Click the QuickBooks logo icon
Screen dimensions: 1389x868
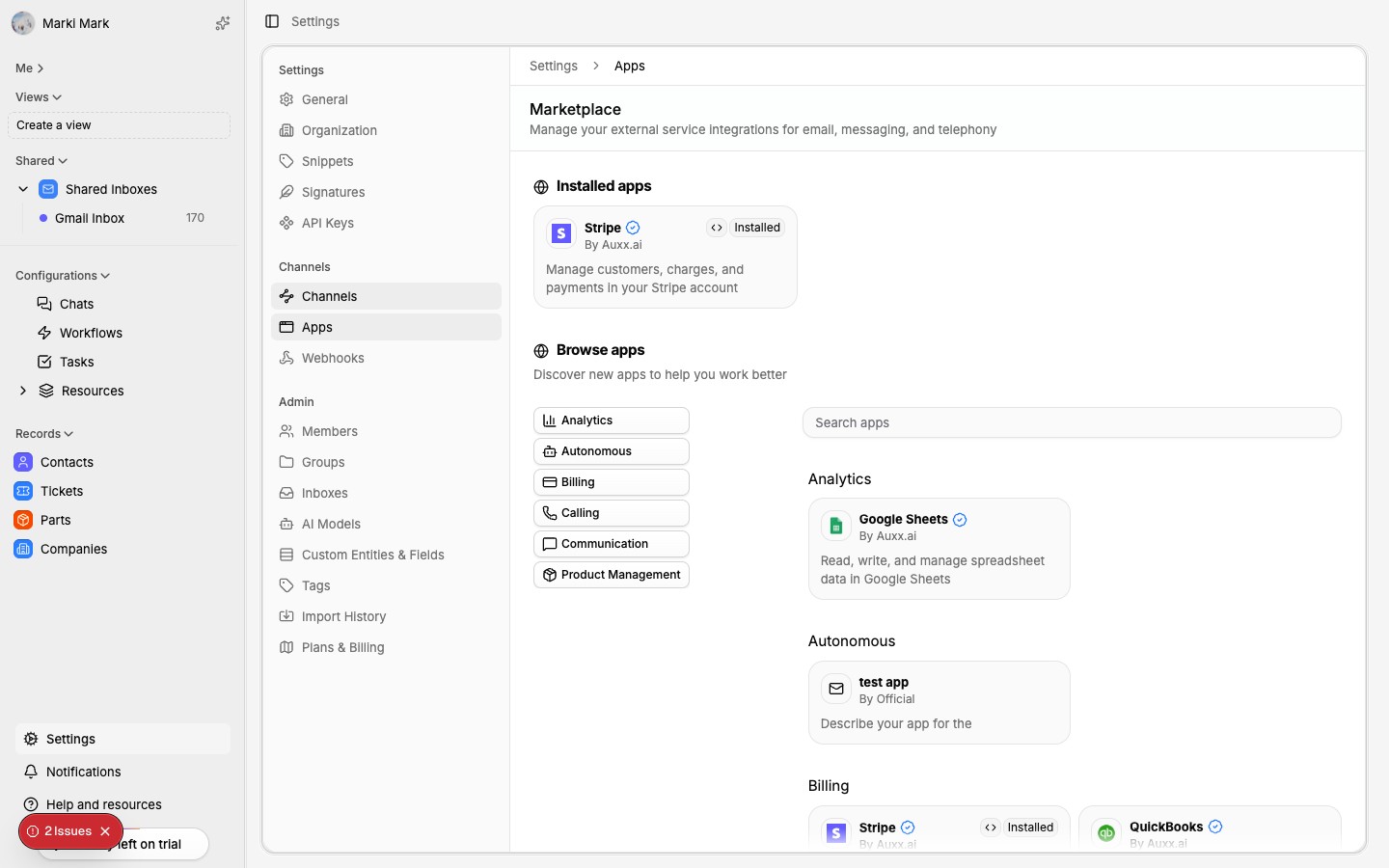(1106, 832)
